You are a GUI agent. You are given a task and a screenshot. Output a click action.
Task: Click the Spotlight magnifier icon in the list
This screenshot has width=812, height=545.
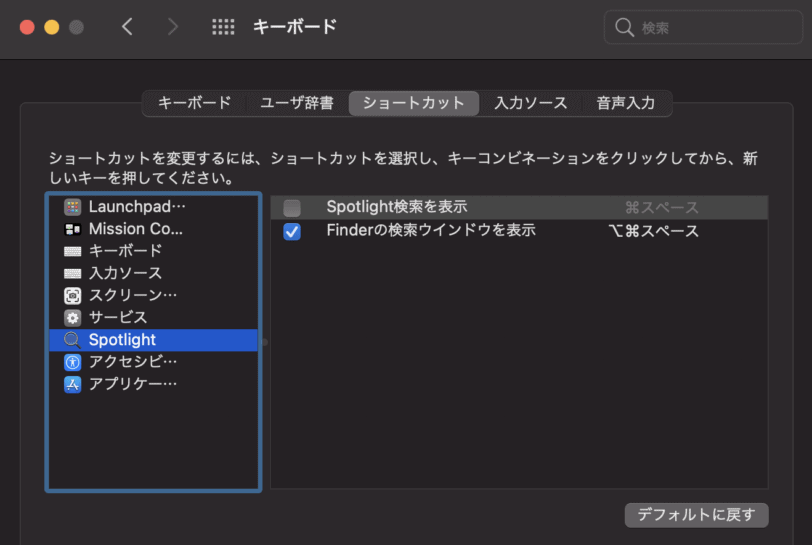point(72,340)
